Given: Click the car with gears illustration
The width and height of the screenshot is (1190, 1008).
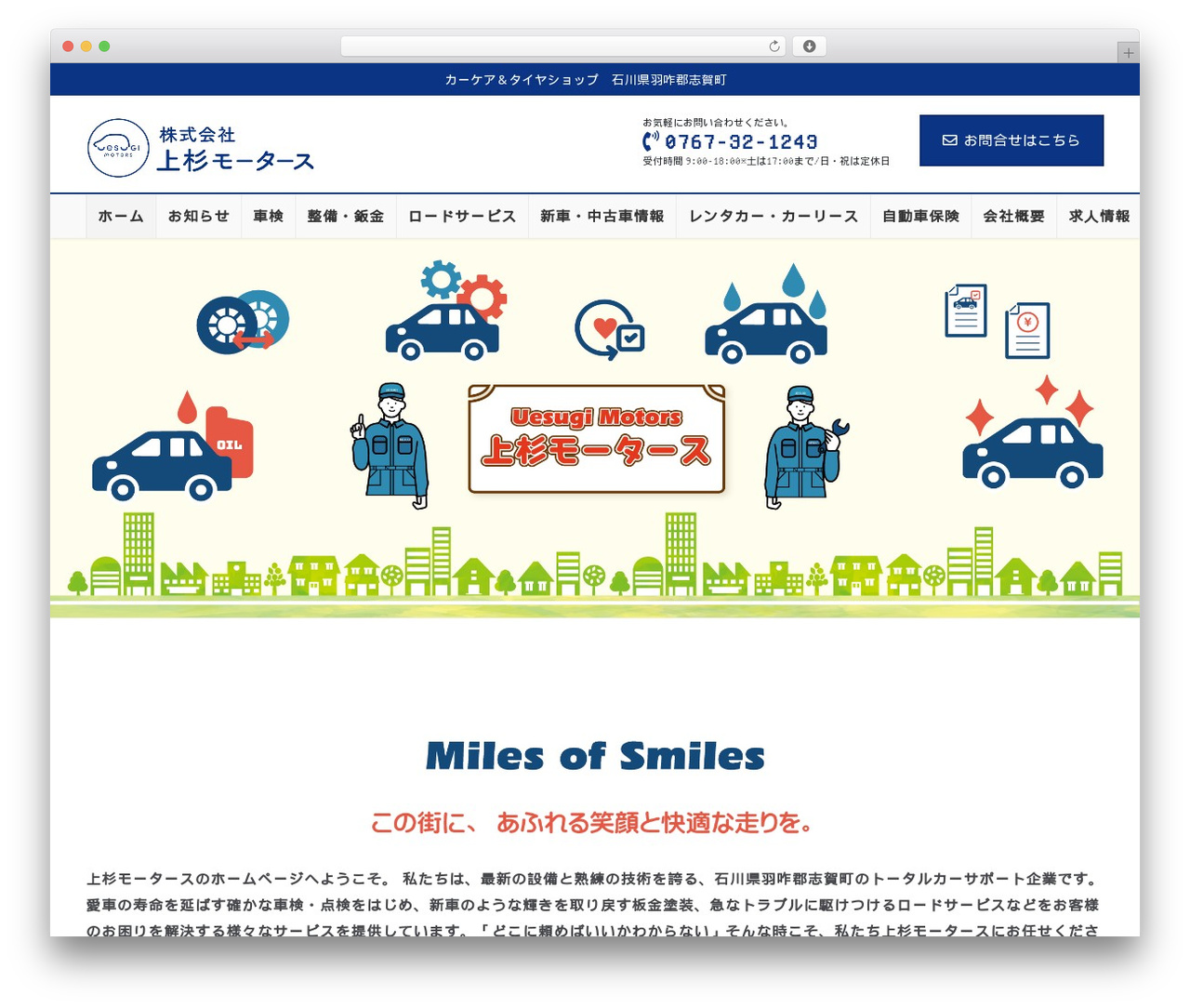Looking at the screenshot, I should tap(446, 310).
